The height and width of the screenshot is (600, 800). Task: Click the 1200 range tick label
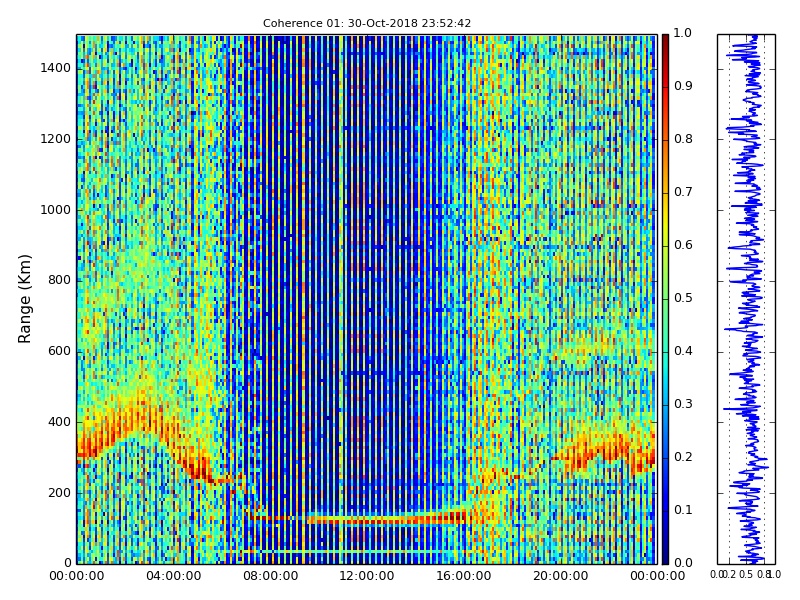tap(56, 139)
